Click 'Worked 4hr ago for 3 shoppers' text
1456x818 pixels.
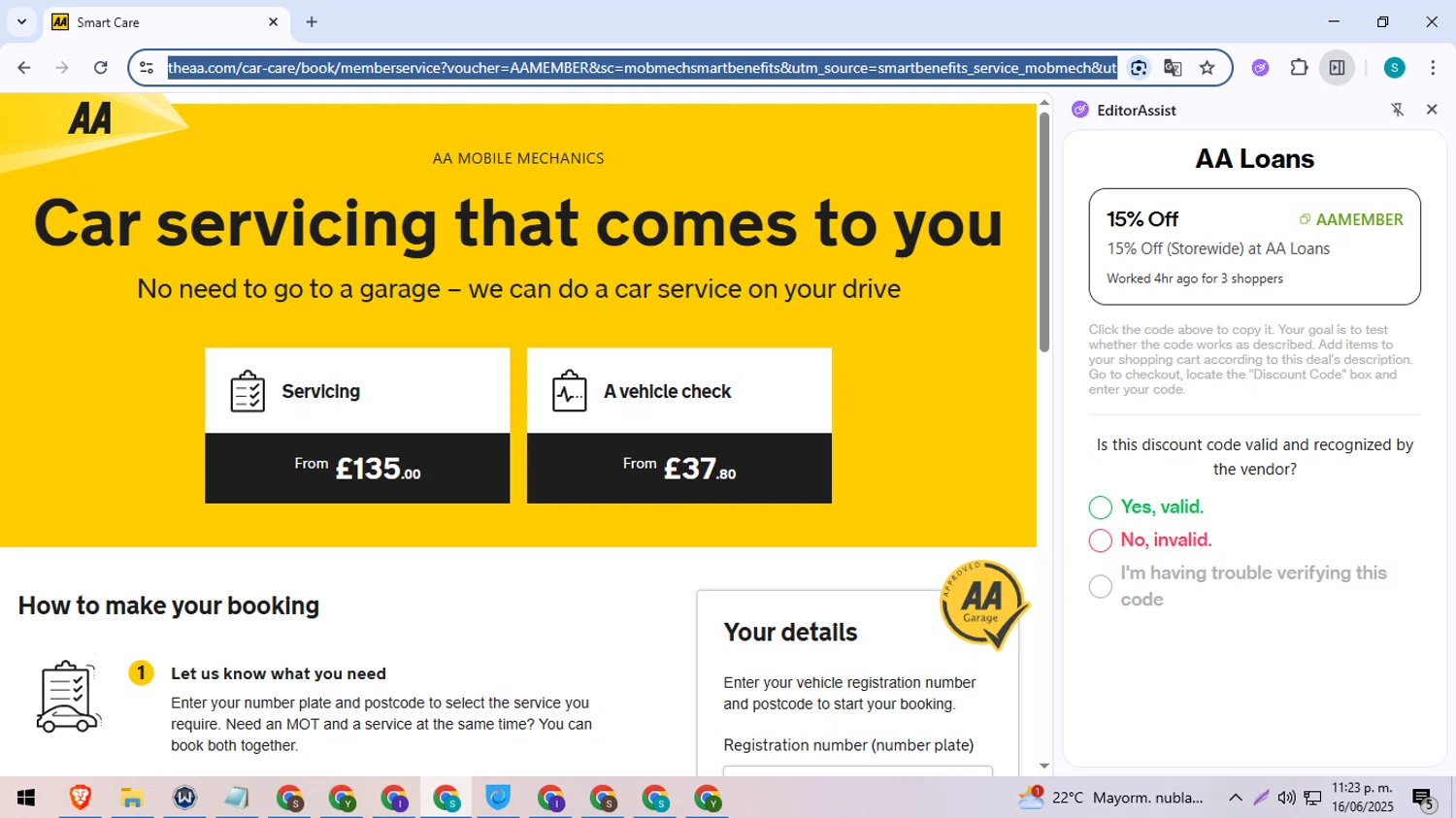[x=1195, y=278]
